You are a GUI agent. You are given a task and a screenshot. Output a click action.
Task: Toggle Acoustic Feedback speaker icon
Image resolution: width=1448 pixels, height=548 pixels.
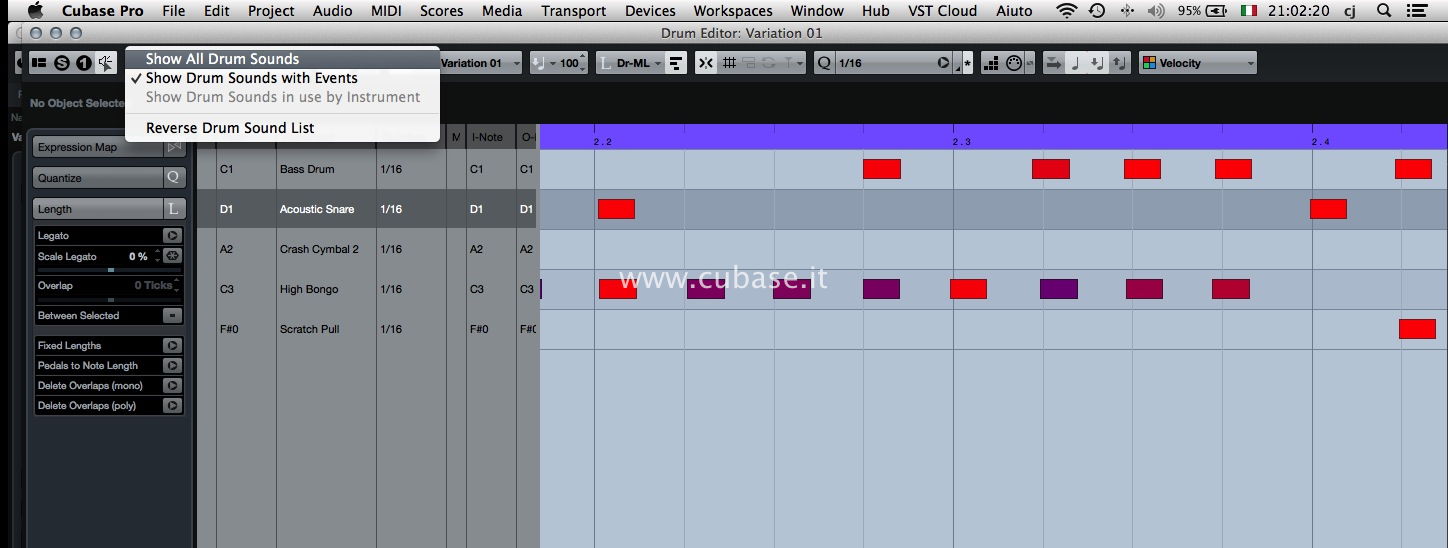[x=105, y=63]
